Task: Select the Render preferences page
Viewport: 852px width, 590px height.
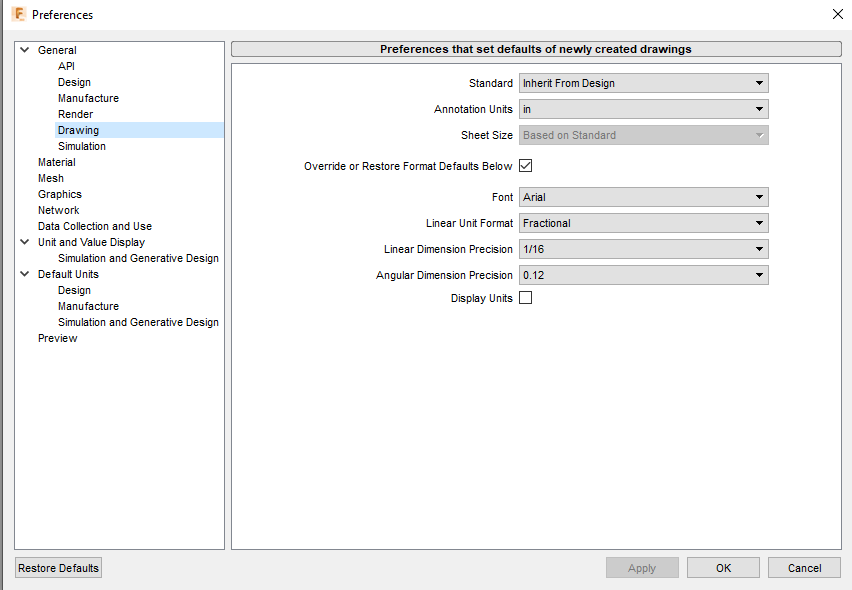Action: point(75,114)
